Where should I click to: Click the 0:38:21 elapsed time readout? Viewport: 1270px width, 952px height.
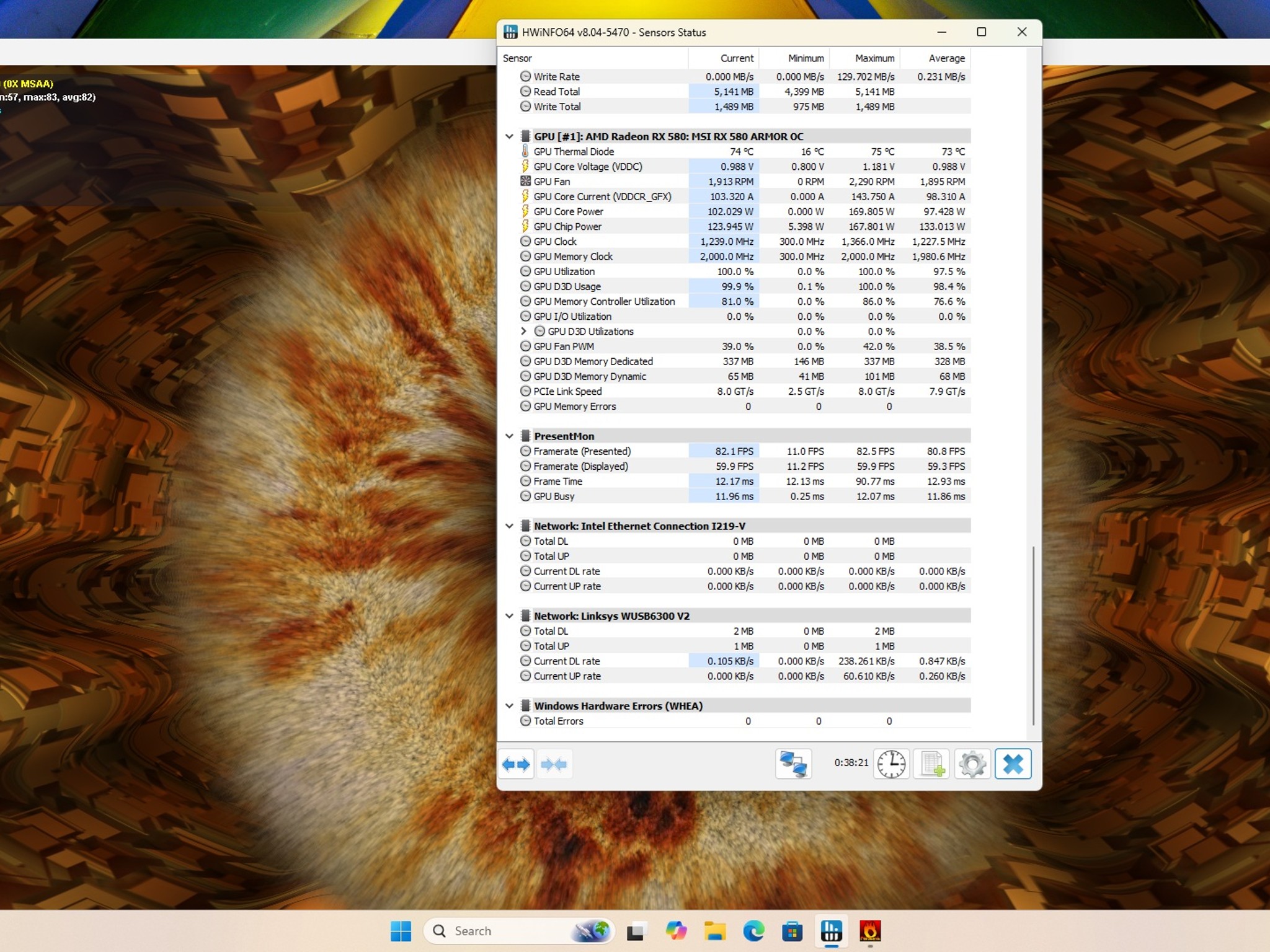[x=851, y=763]
